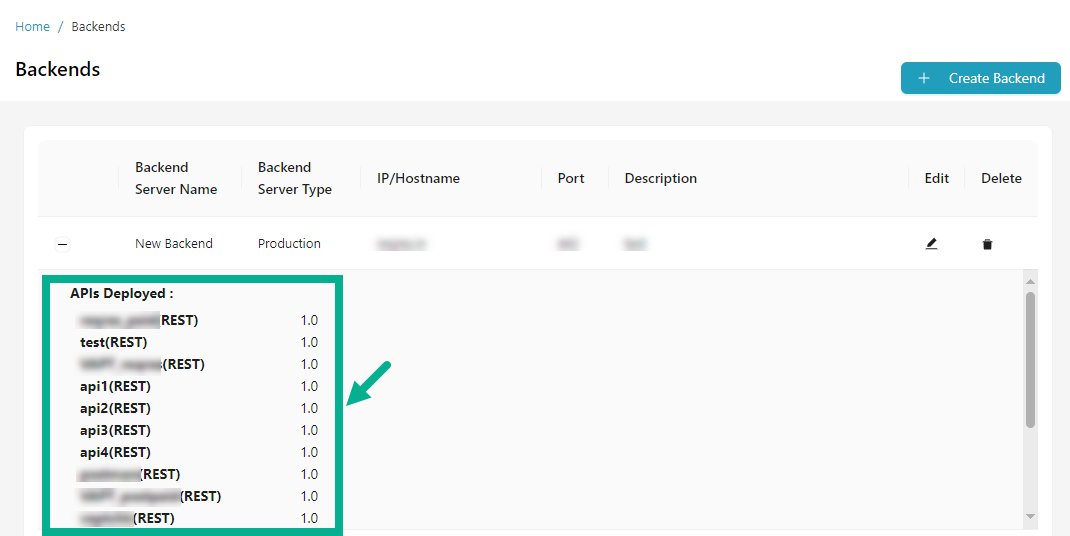Click the Backends breadcrumb item
This screenshot has width=1070, height=536.
pyautogui.click(x=98, y=27)
